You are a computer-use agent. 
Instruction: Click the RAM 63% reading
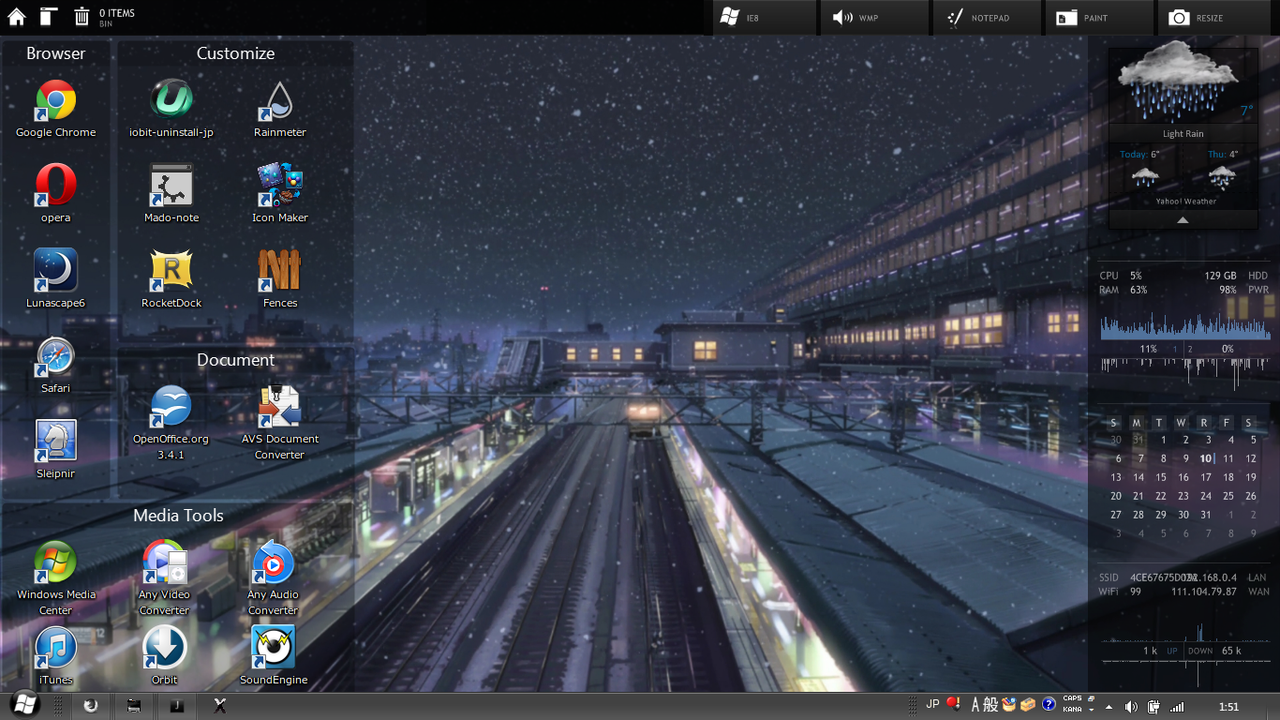pos(1124,290)
